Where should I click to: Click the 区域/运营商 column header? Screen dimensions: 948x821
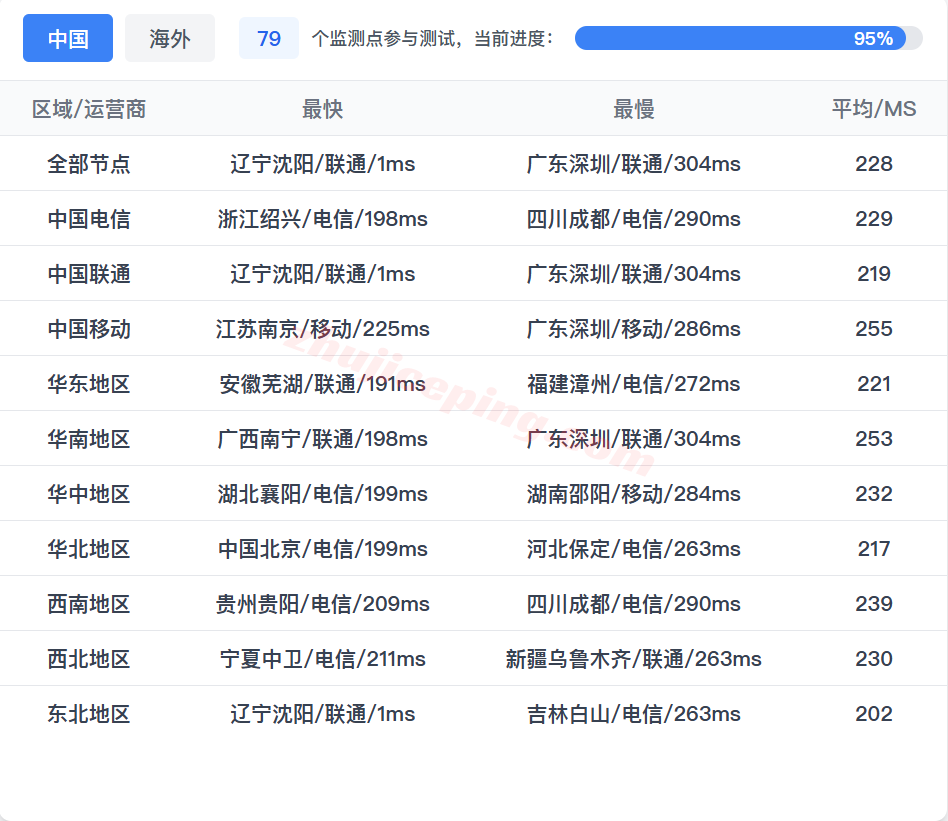coord(89,109)
